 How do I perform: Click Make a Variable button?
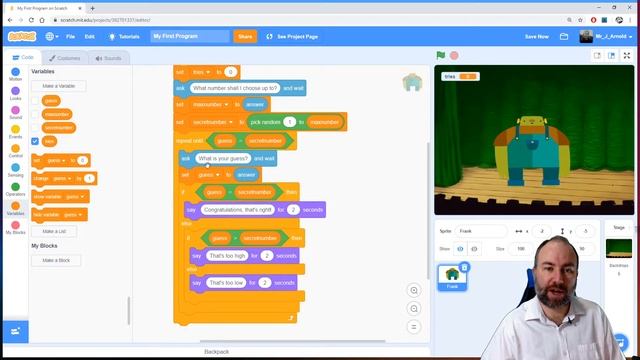click(x=59, y=86)
